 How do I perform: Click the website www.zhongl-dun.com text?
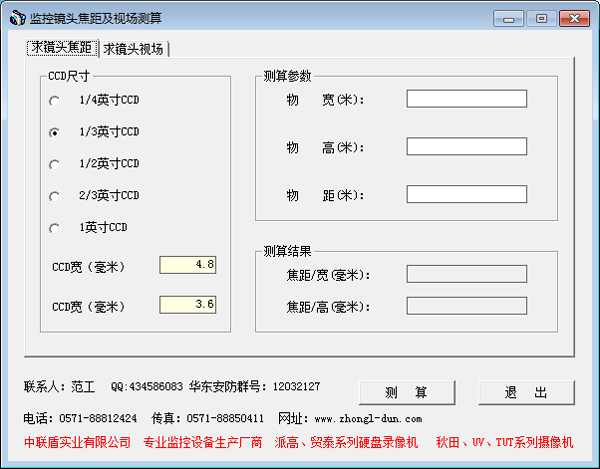(x=368, y=419)
